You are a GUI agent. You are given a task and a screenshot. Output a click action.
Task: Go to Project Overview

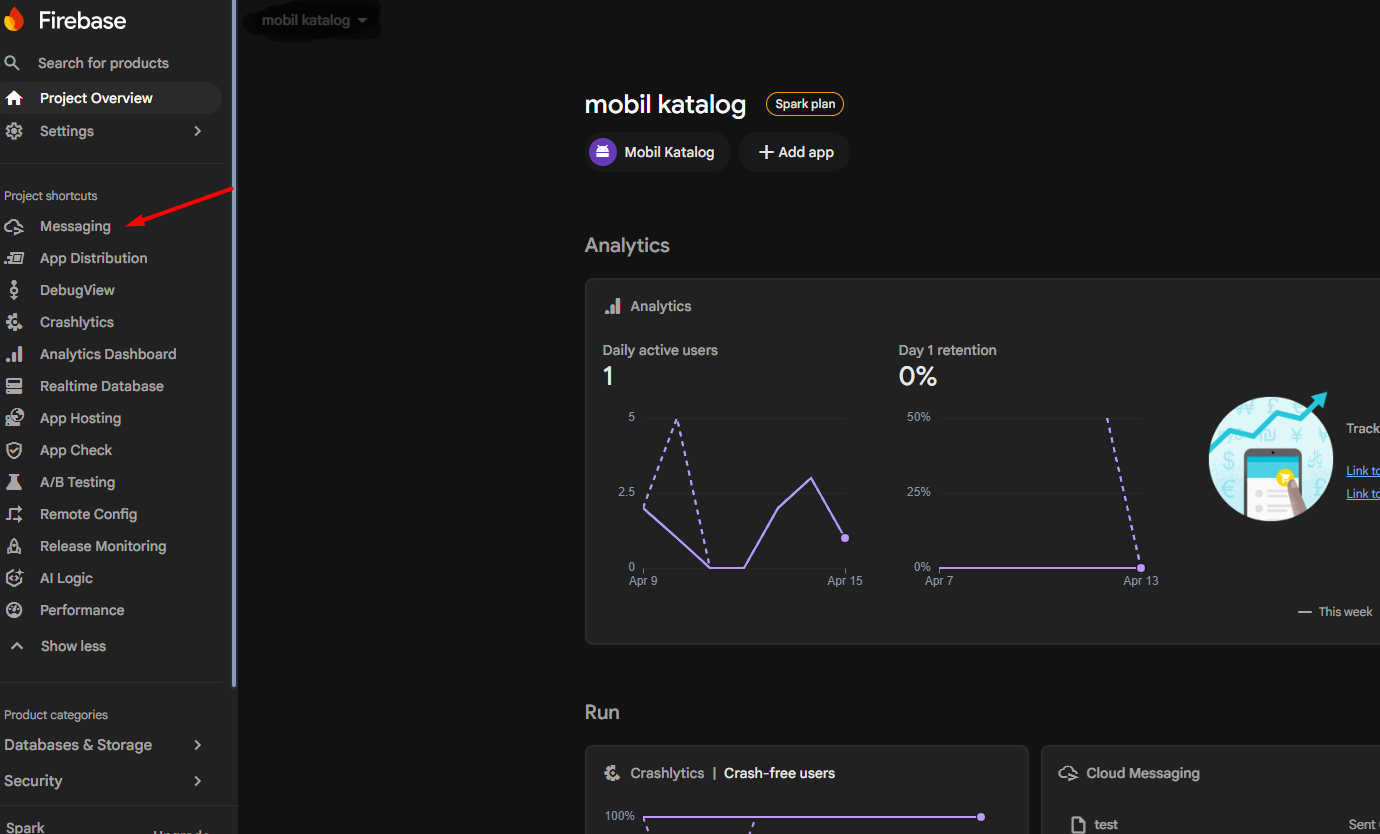point(96,98)
